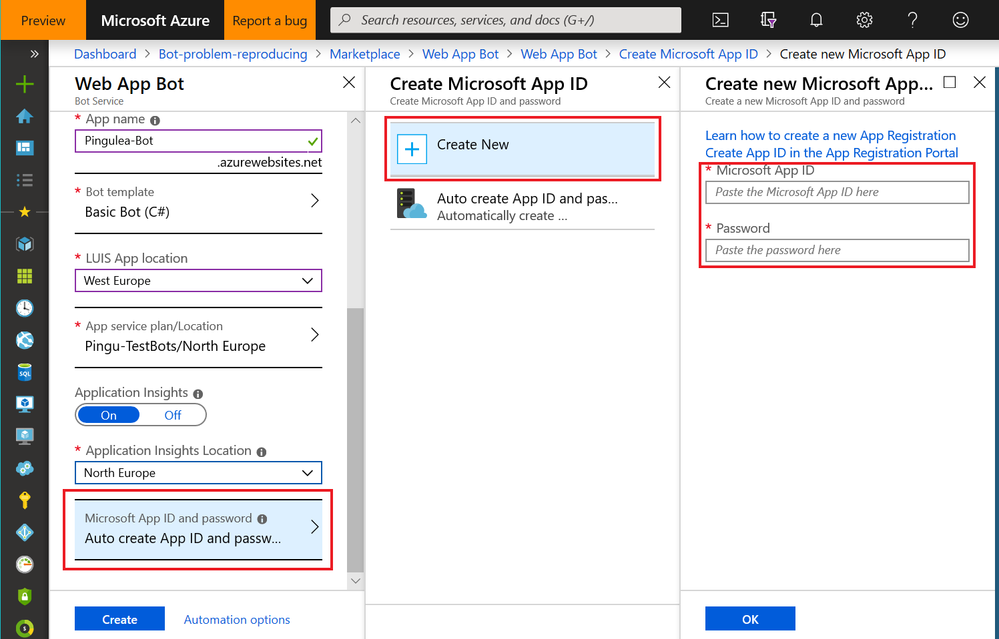Screen dimensions: 999x639
Task: Switch Application Insights to On
Action: pos(108,415)
